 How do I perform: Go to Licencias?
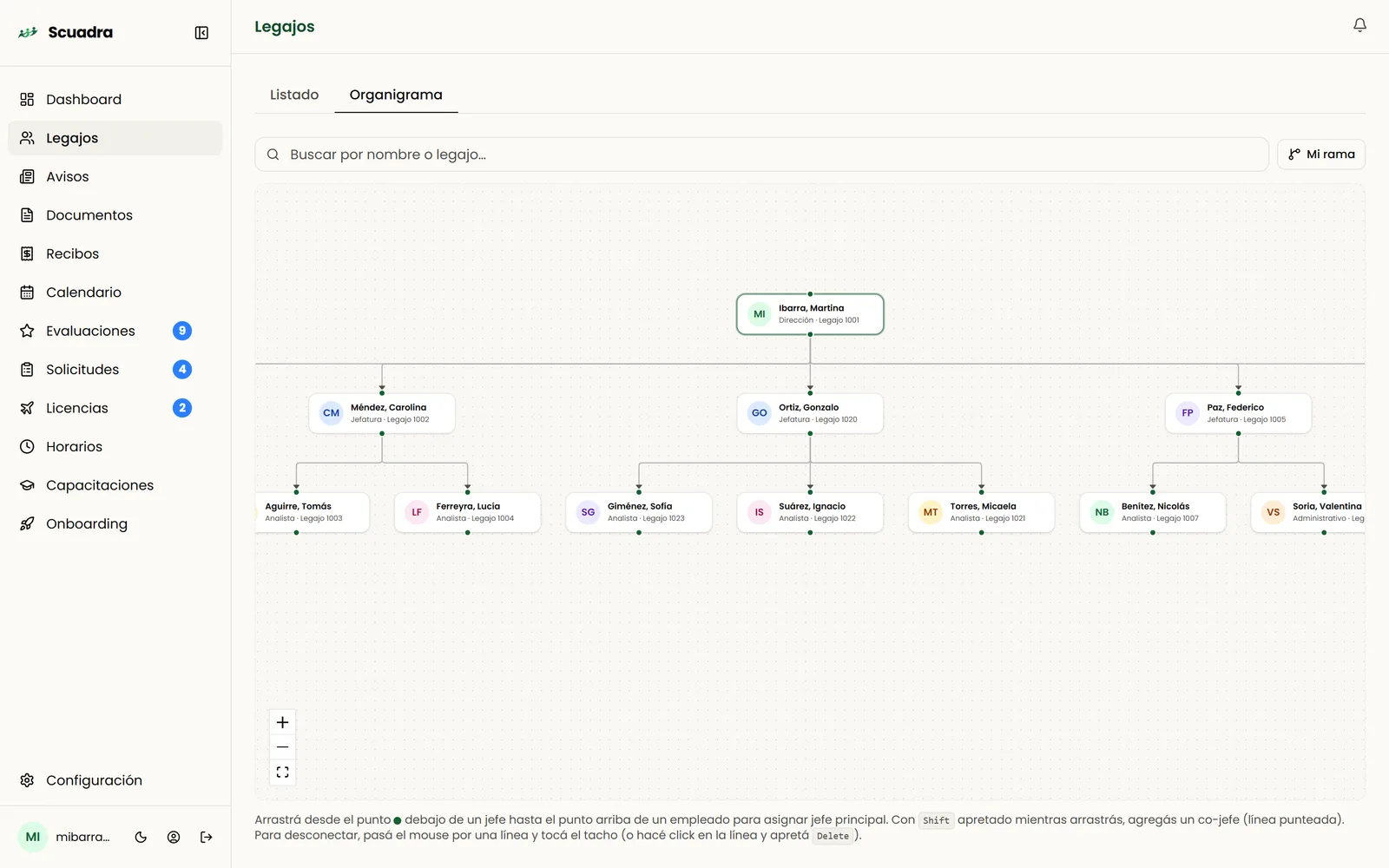point(115,408)
